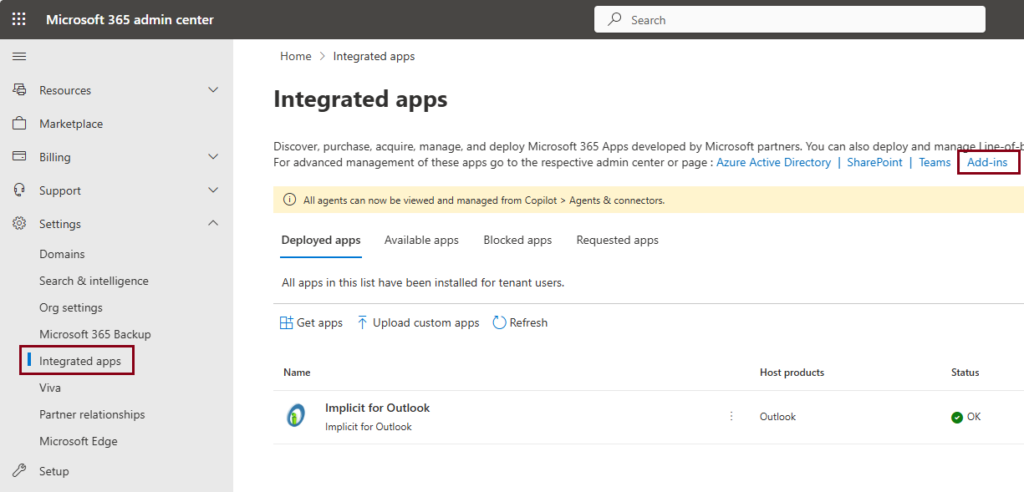This screenshot has height=492, width=1024.
Task: Open Viva settings
Action: [x=50, y=388]
